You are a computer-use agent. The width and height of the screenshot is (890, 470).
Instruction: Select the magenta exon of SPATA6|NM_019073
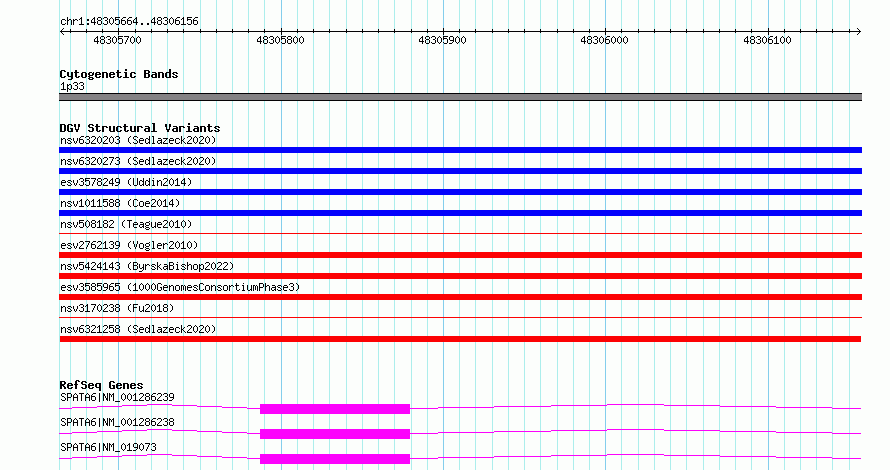[x=335, y=459]
